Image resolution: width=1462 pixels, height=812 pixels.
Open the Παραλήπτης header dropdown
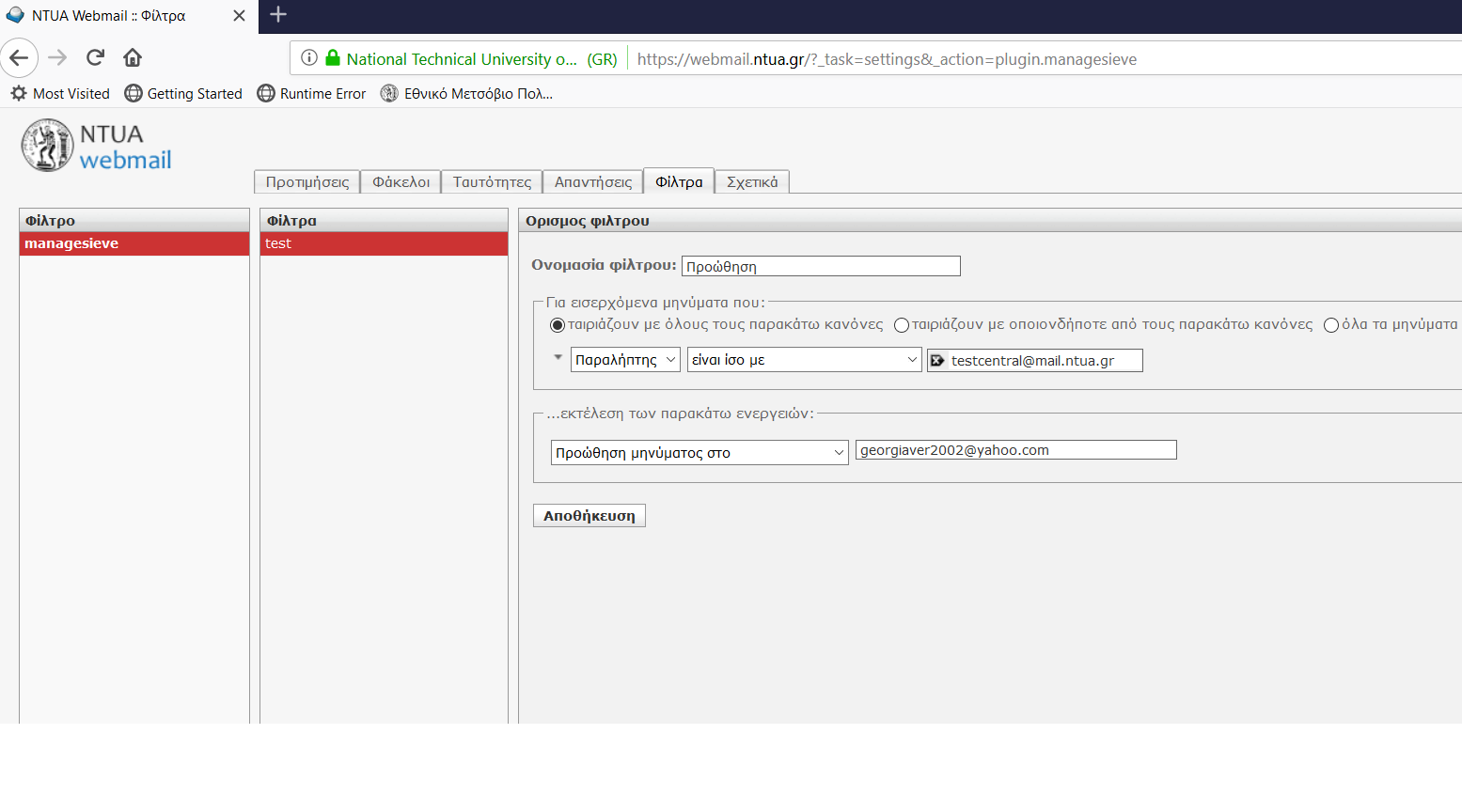[x=625, y=360]
